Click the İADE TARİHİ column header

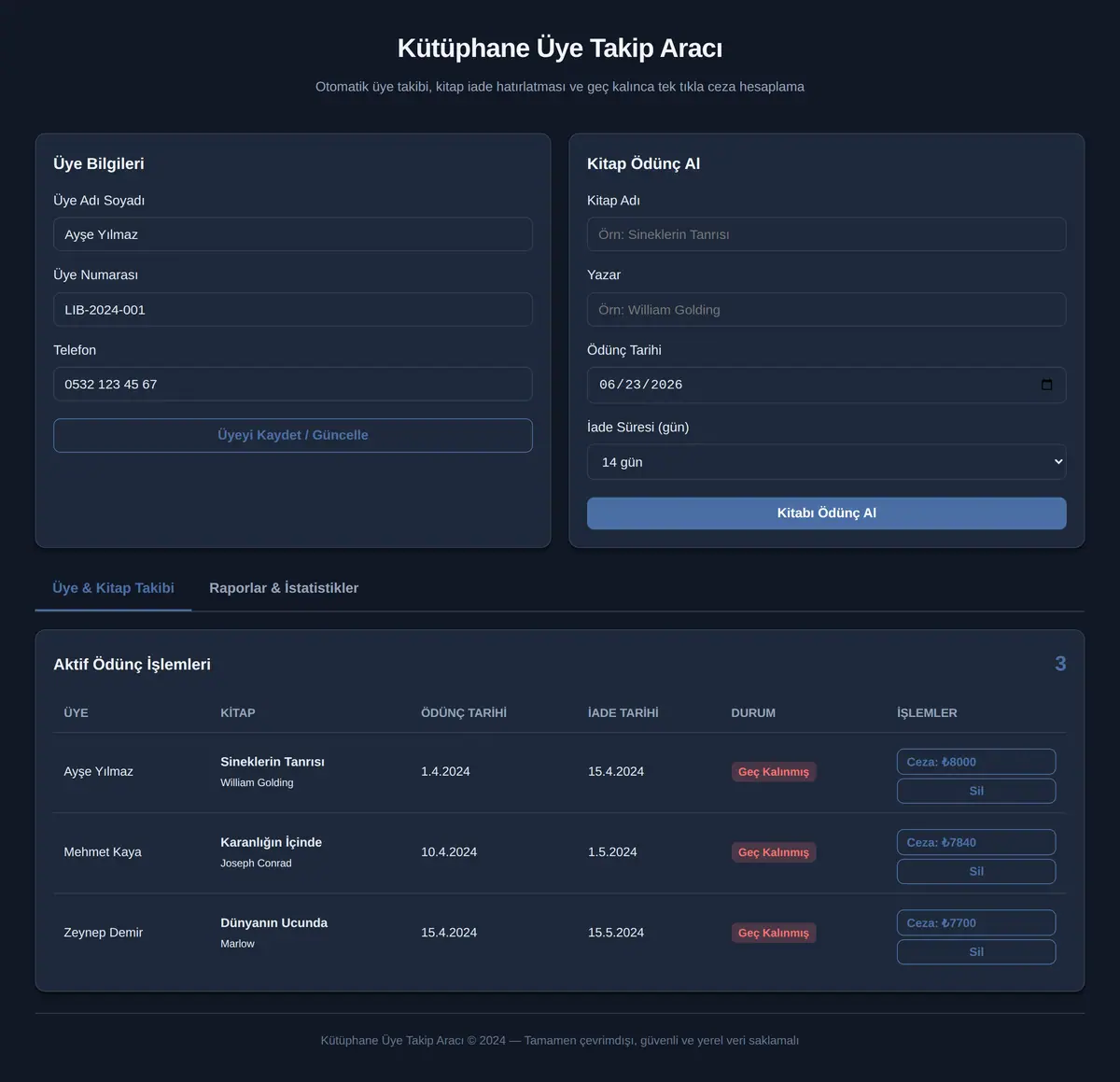pos(623,712)
